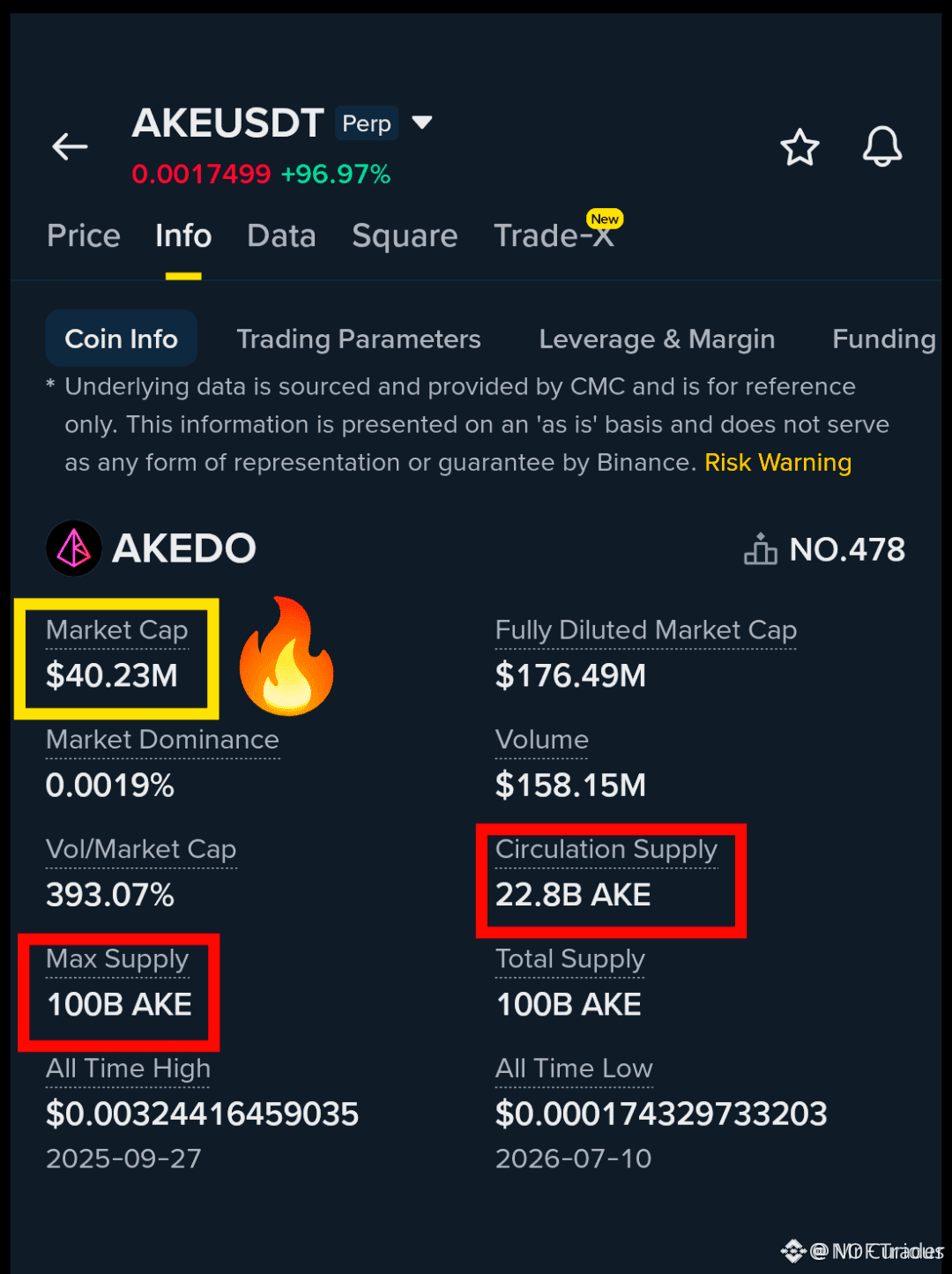Tap the Vol/Market Cap label for explanation
Image resolution: width=952 pixels, height=1274 pixels.
(x=141, y=849)
